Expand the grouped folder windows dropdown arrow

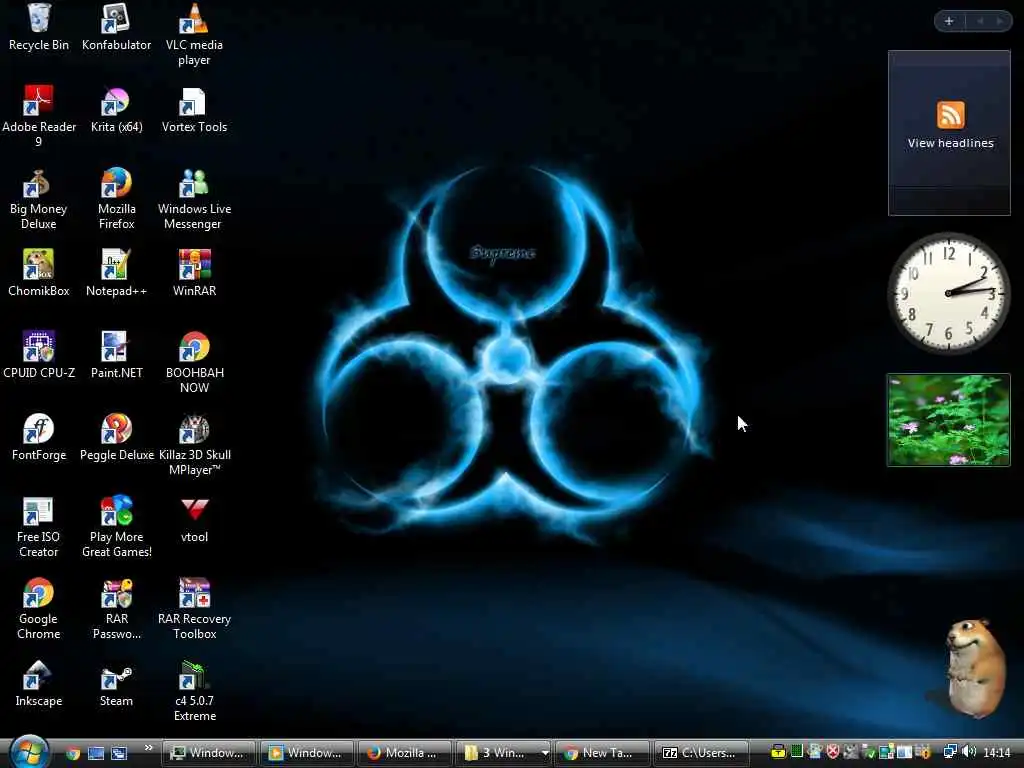(x=545, y=753)
